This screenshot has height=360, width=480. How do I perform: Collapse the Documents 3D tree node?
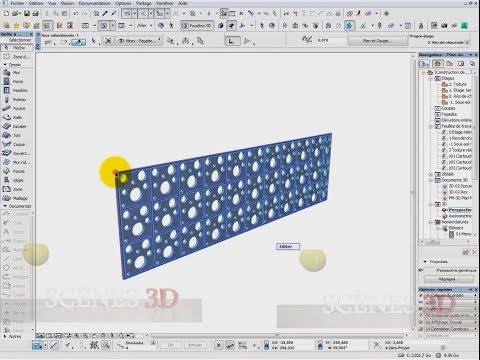(x=431, y=180)
